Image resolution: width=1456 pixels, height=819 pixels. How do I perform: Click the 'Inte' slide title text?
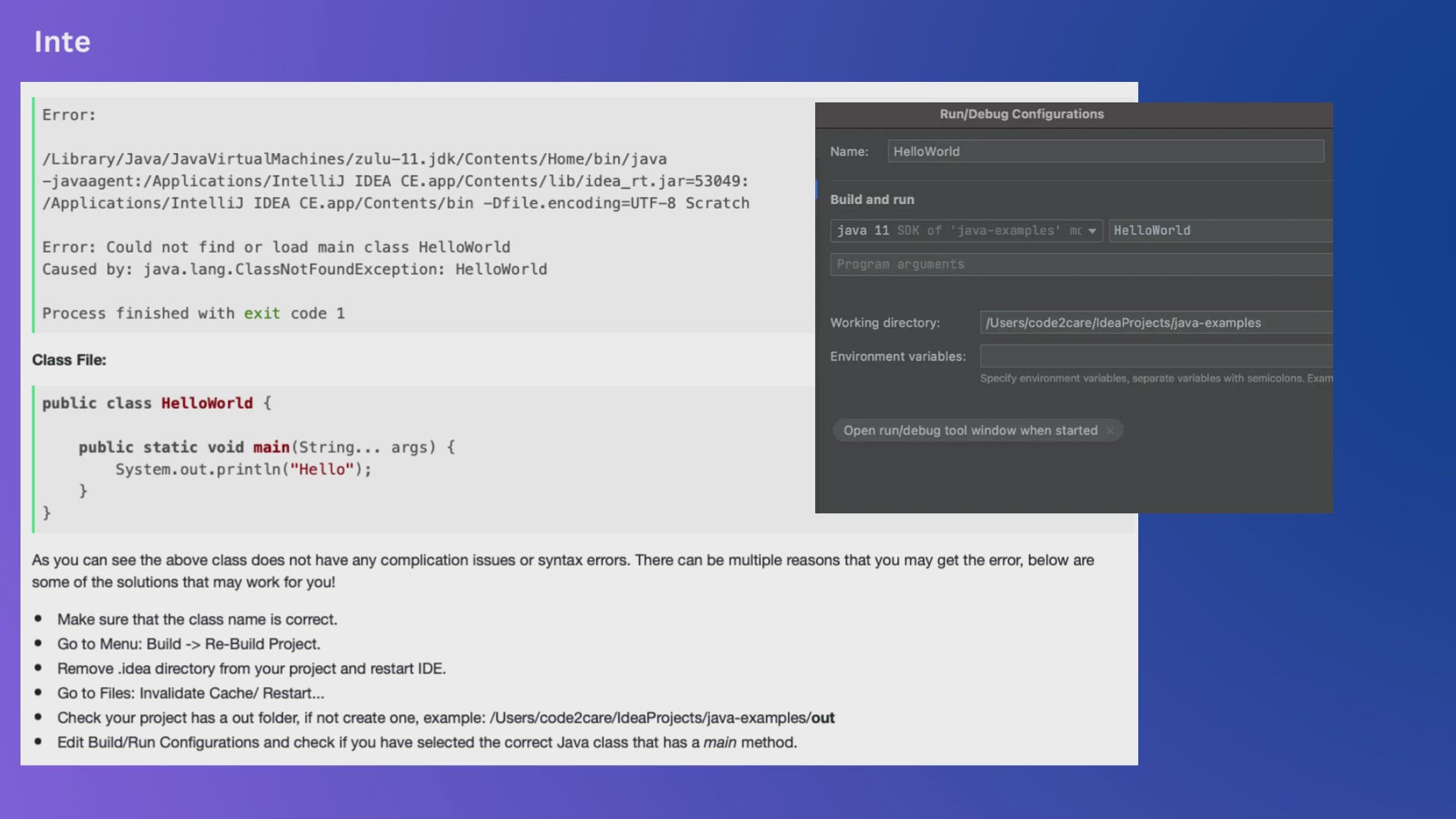pos(62,42)
